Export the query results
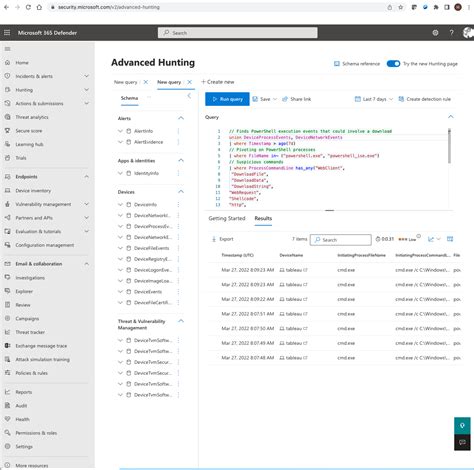Viewport: 474px width, 470px height. [223, 239]
